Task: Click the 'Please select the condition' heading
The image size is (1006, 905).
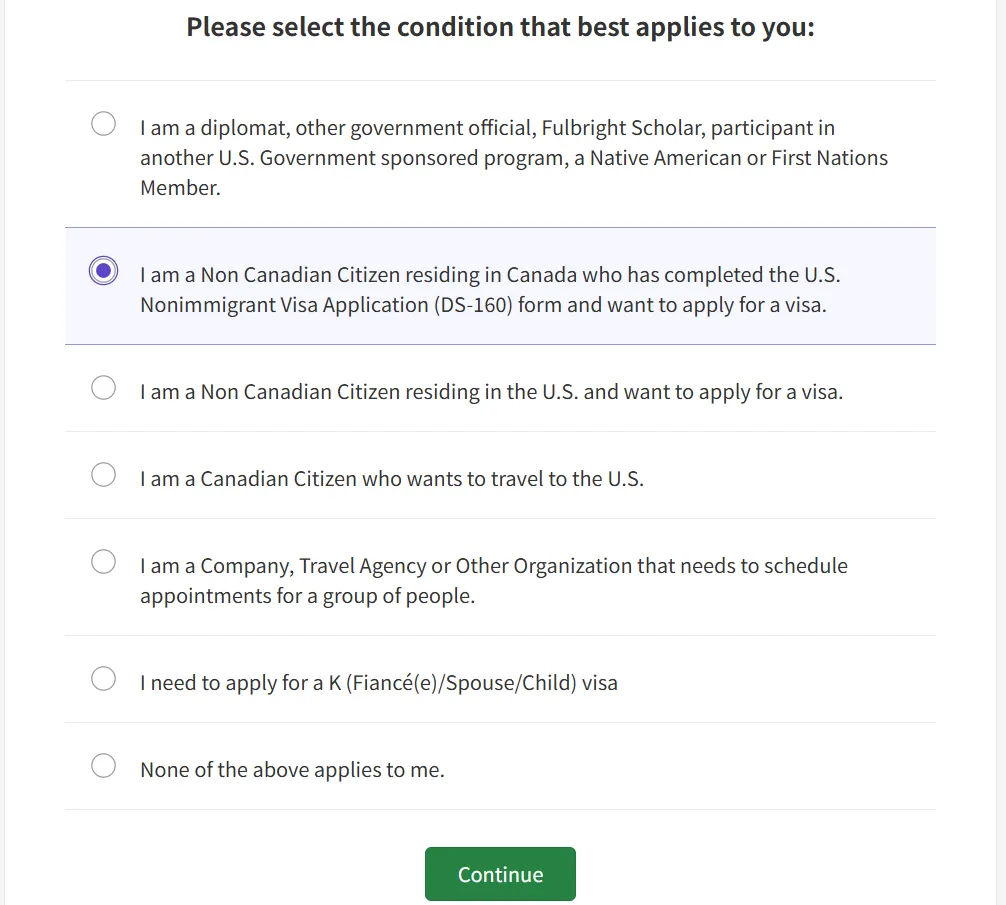Action: (500, 27)
